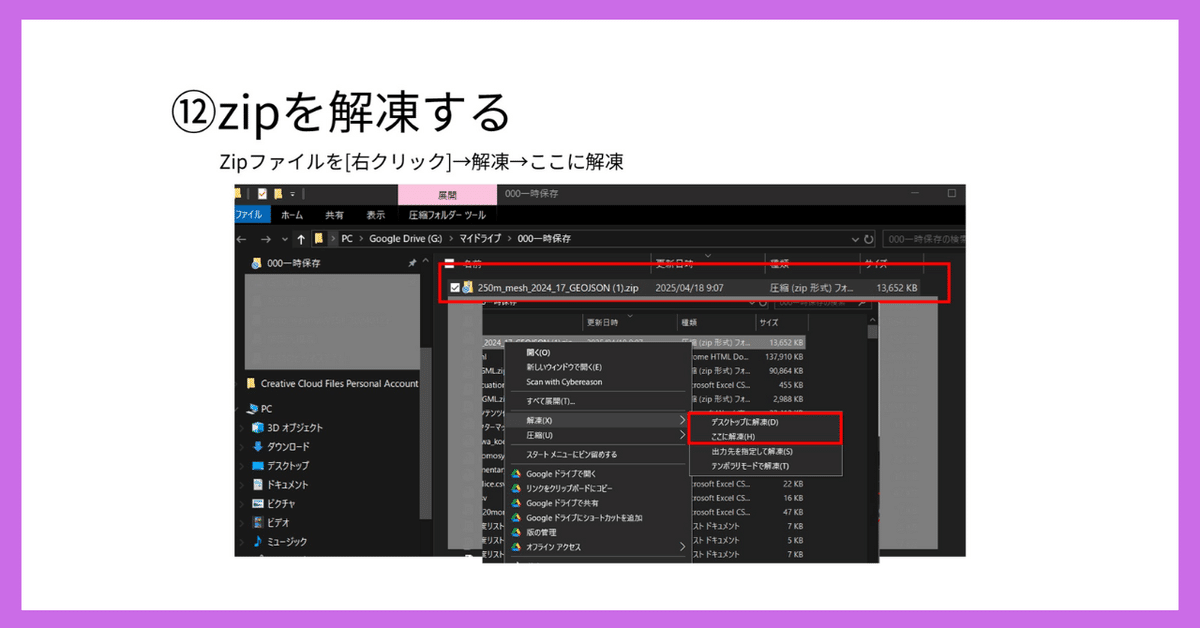Screen dimensions: 1200x628
Task: Click the sort chevron on 更新日時 column
Action: click(x=706, y=255)
